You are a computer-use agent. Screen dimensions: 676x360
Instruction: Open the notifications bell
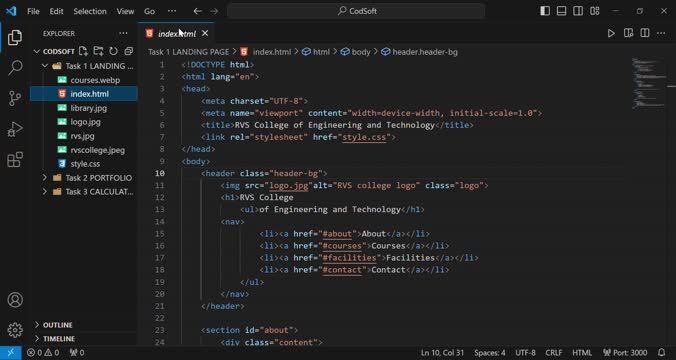coord(661,353)
